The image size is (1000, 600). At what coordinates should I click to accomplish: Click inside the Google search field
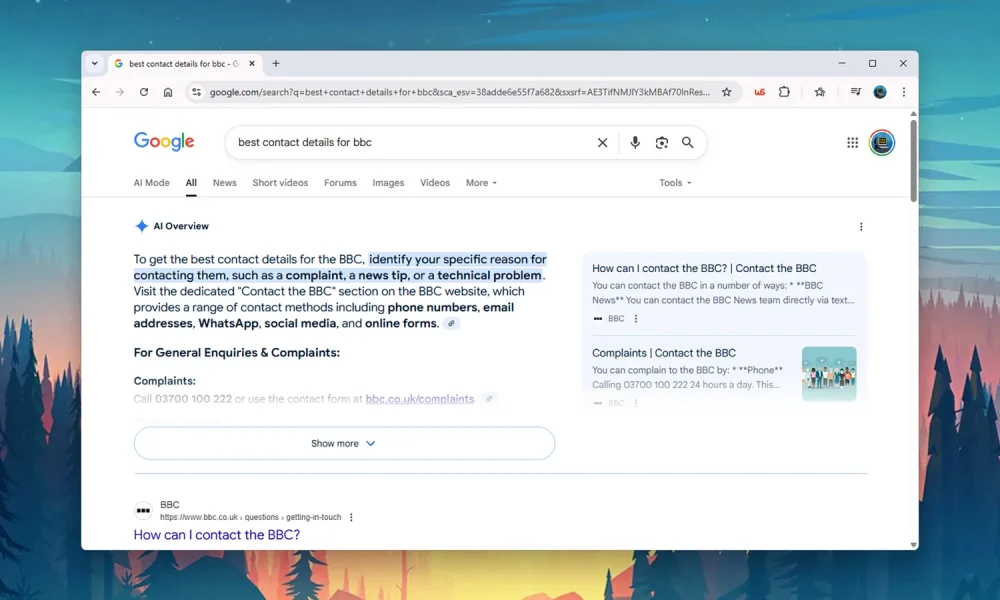[410, 143]
